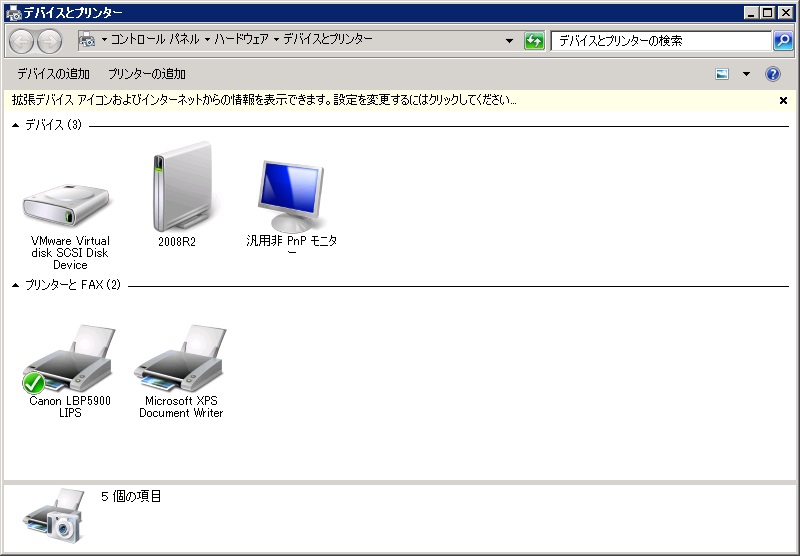
Task: Click the refresh icon beside address bar
Action: tap(534, 41)
